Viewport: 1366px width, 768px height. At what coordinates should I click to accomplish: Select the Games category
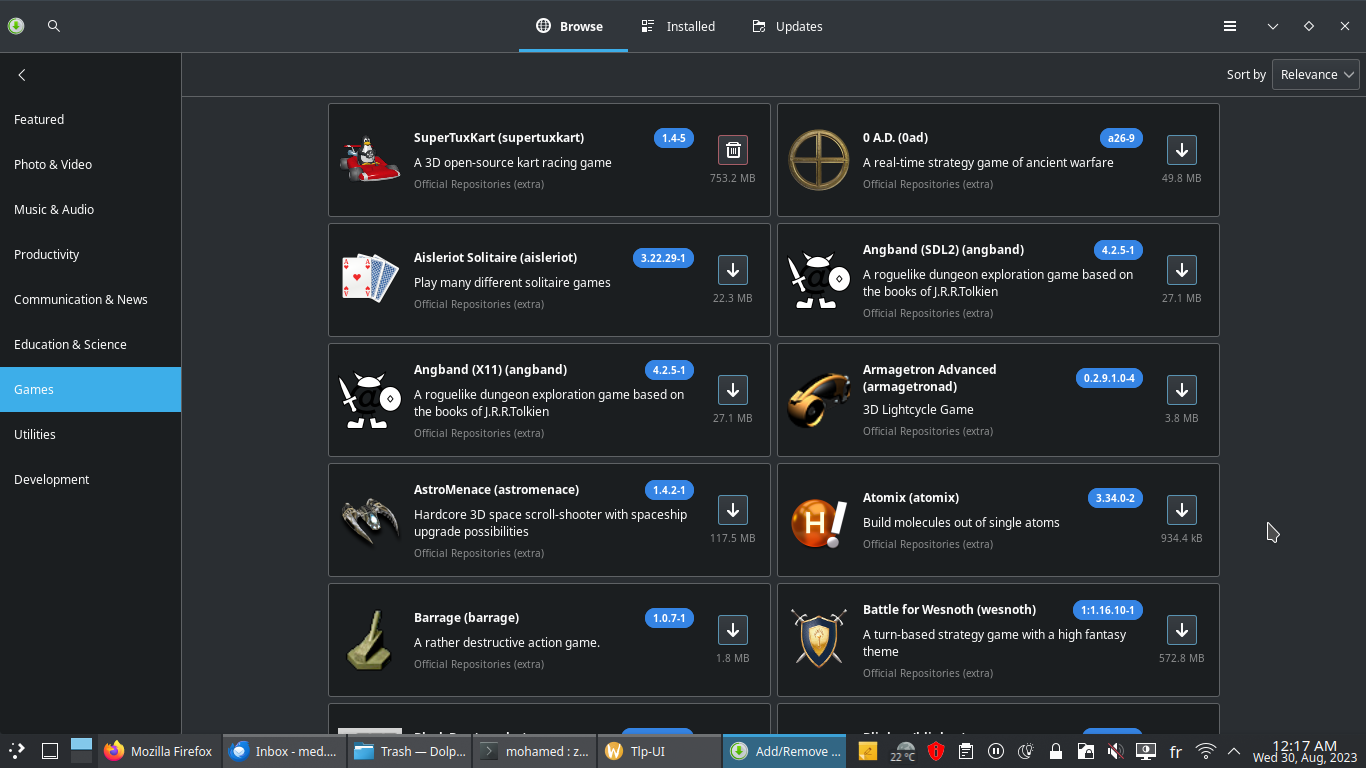(90, 389)
